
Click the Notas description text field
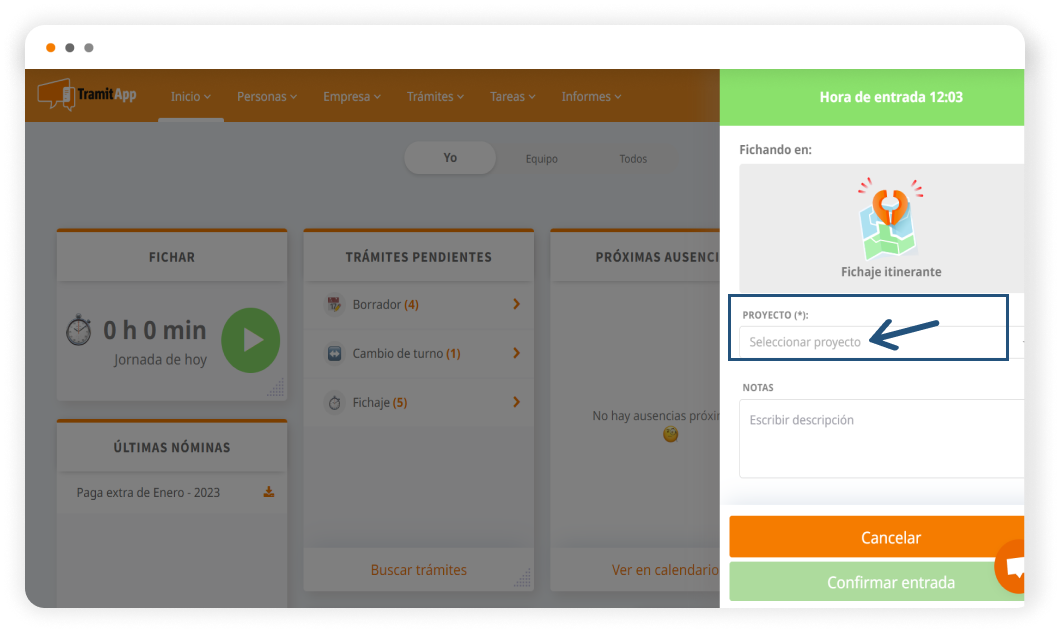[880, 438]
